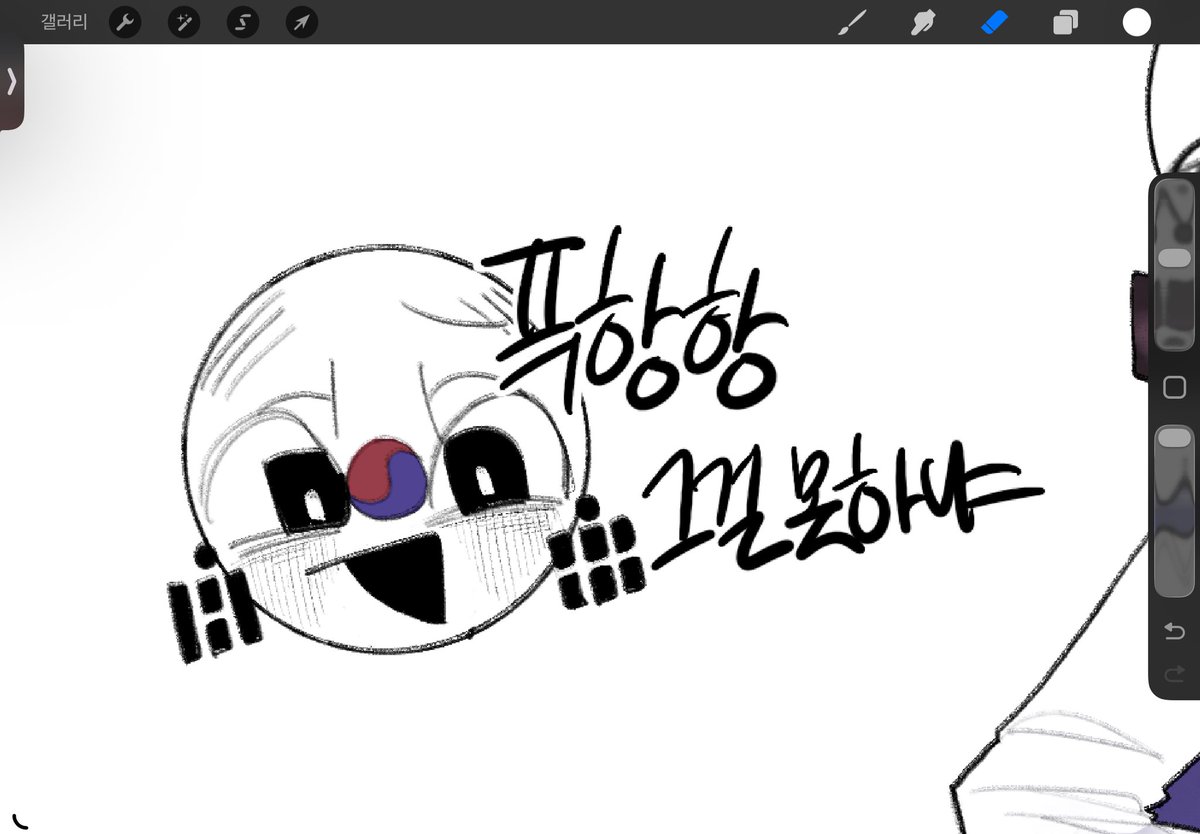The width and height of the screenshot is (1200, 834).
Task: Select the Brush tool
Action: 851,22
